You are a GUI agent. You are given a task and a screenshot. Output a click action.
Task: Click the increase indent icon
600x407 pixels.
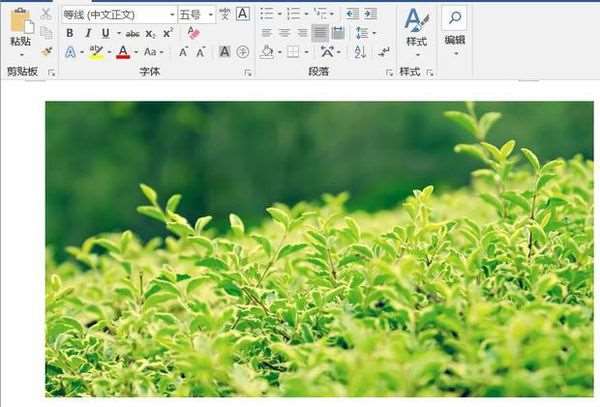370,15
